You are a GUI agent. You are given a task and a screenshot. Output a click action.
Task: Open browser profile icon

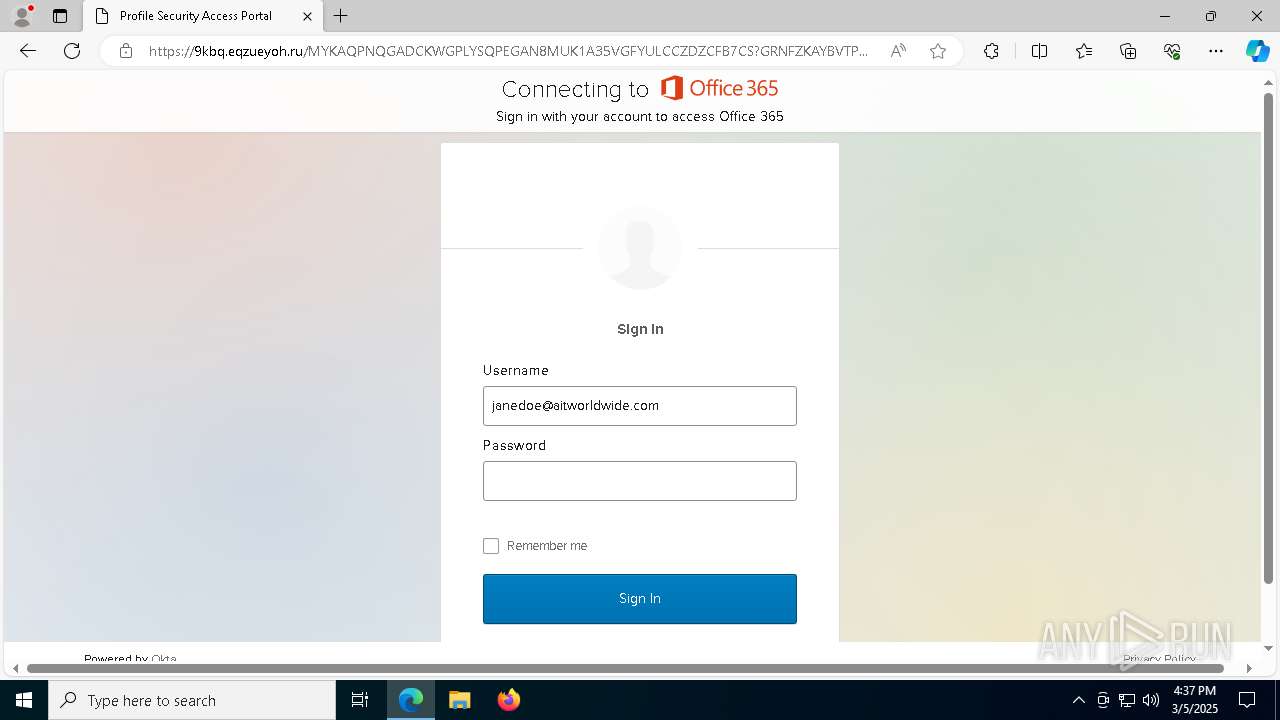click(22, 16)
